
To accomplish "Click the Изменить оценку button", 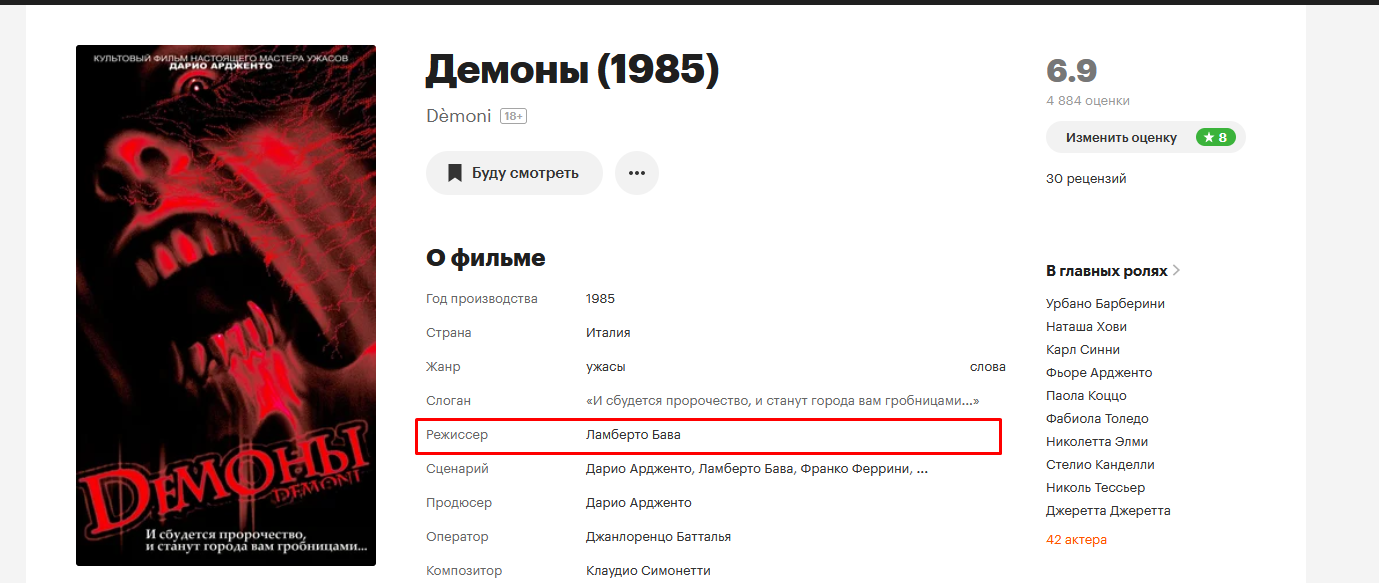I will point(1145,137).
